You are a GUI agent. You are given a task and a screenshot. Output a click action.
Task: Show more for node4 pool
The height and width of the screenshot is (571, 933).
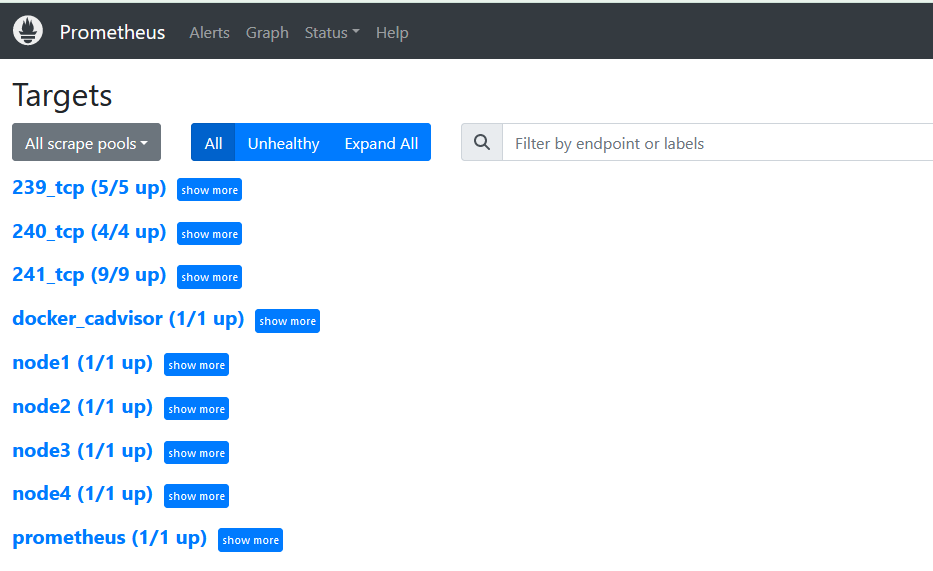(x=196, y=496)
